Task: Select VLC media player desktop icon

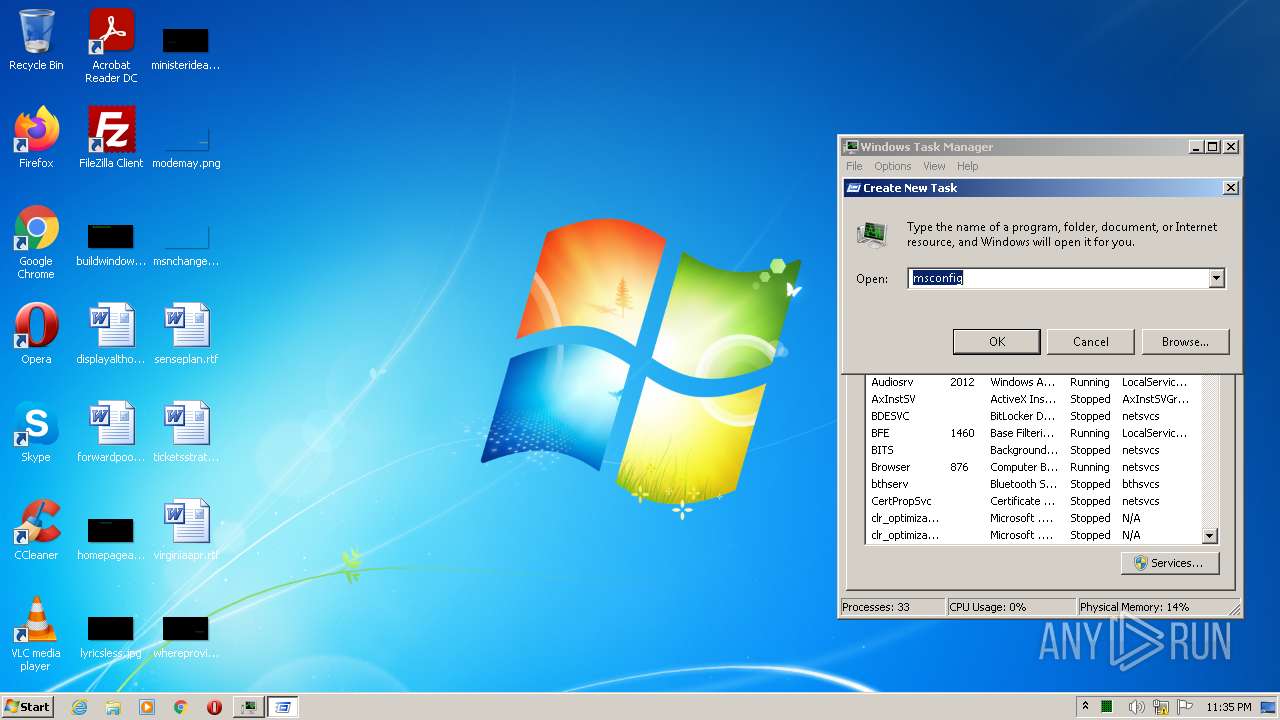Action: 36,634
